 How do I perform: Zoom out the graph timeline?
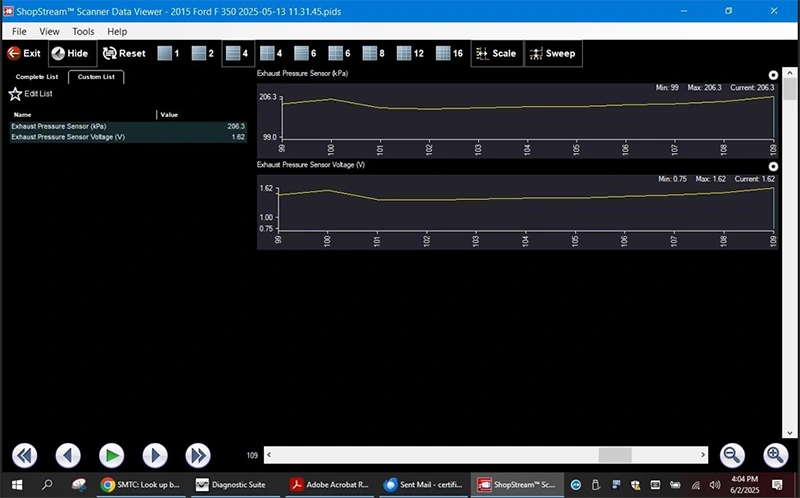tap(732, 455)
